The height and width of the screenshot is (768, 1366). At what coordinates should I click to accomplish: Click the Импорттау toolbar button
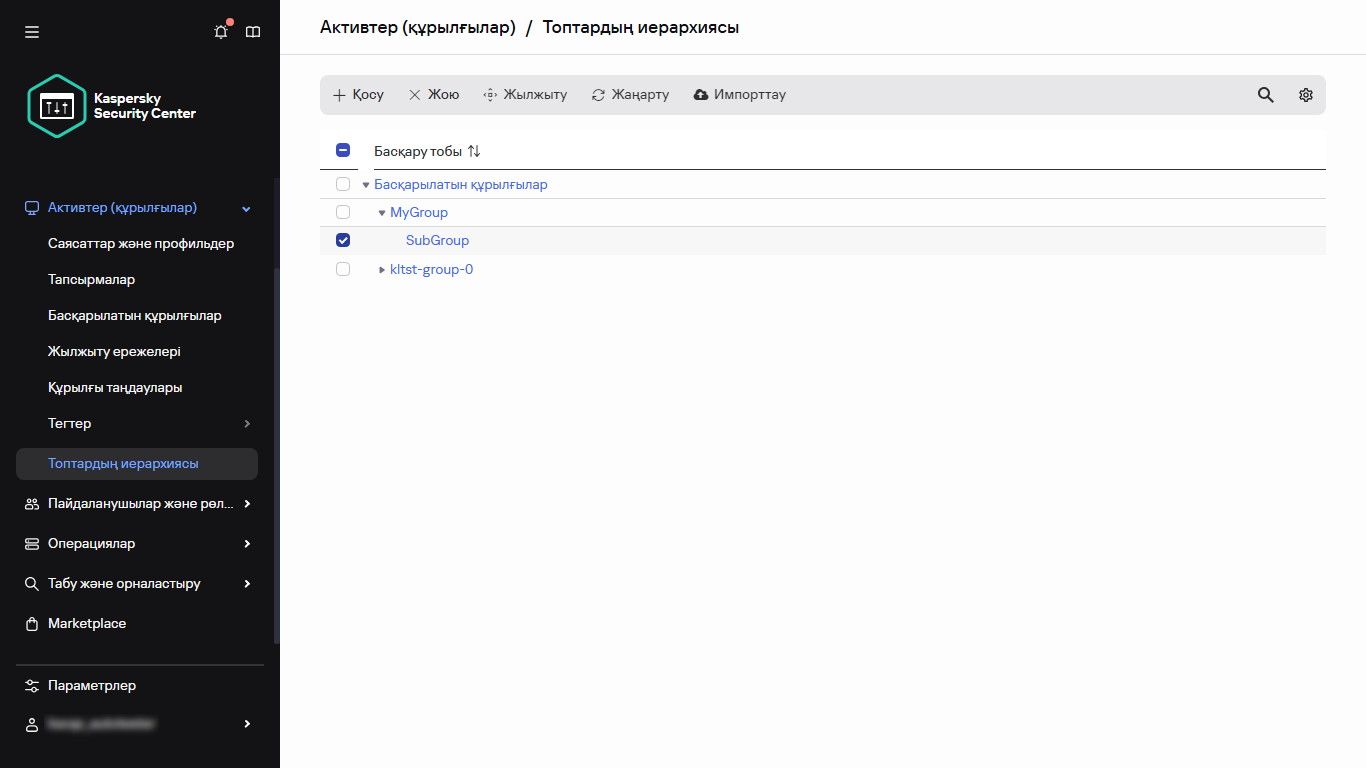(x=739, y=94)
